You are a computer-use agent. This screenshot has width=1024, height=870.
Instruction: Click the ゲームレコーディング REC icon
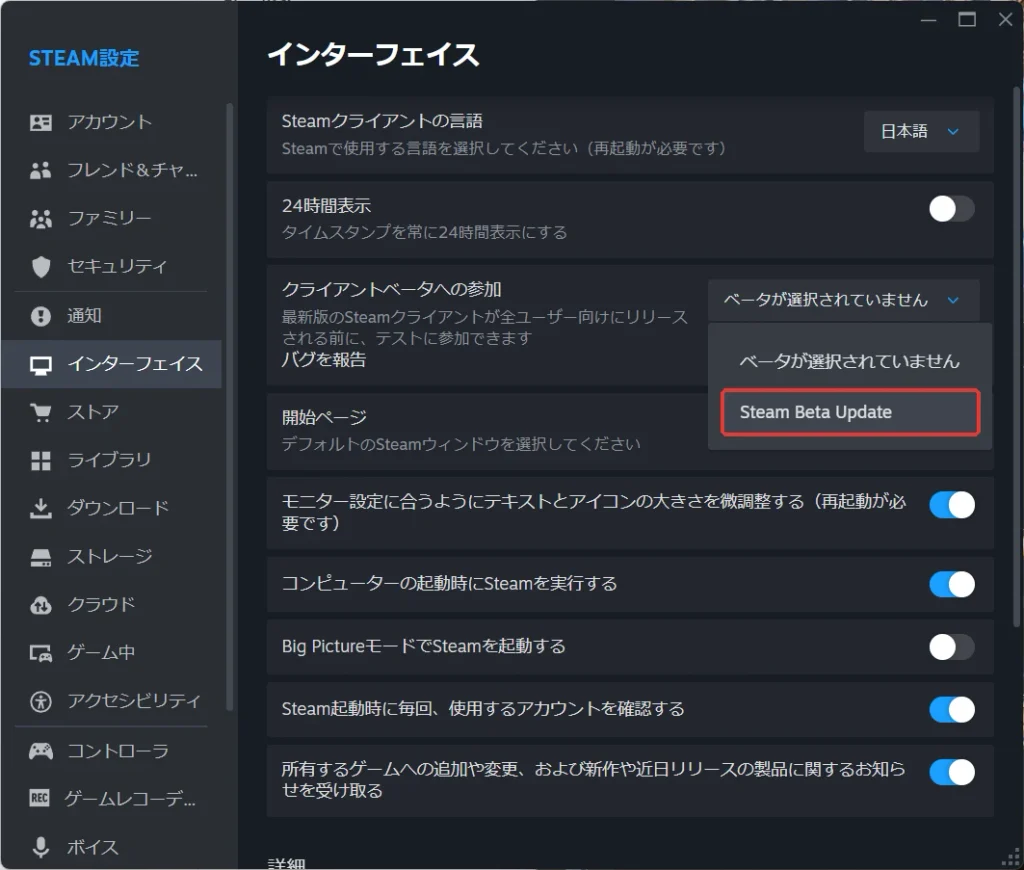click(39, 798)
